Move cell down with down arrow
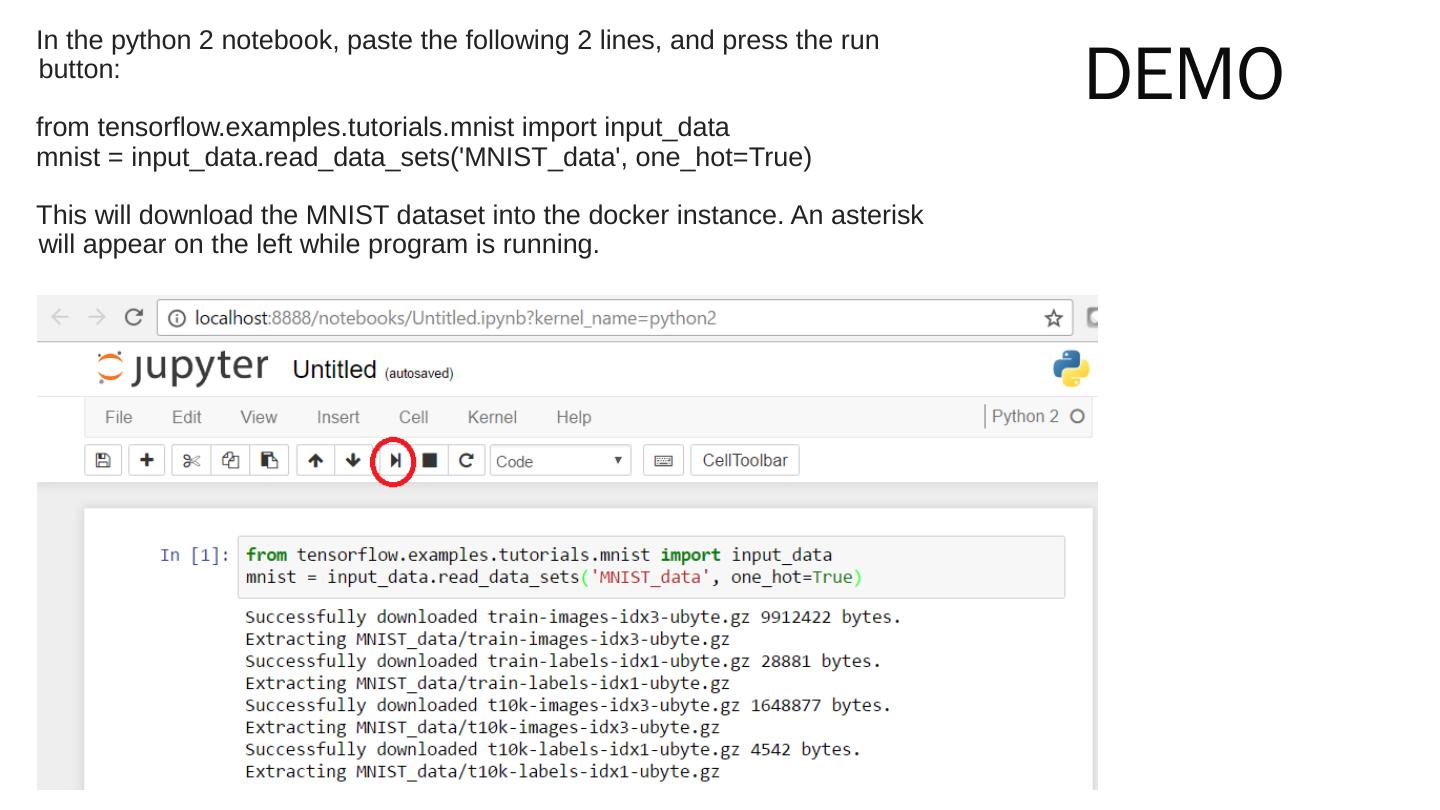This screenshot has height=810, width=1440. click(x=353, y=461)
